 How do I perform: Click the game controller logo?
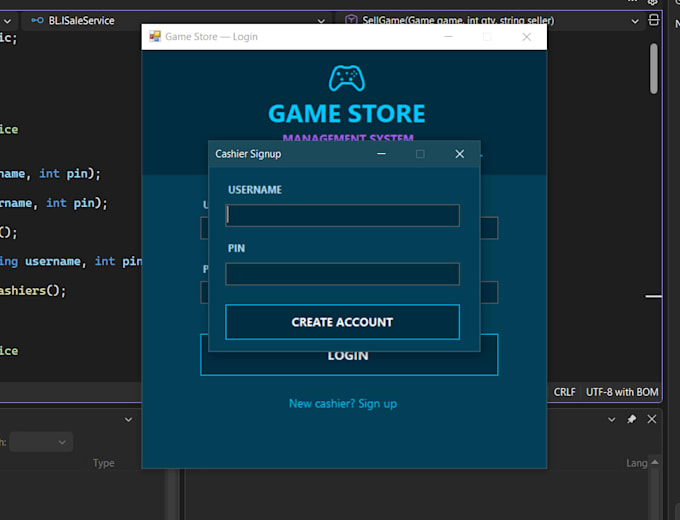coord(347,78)
